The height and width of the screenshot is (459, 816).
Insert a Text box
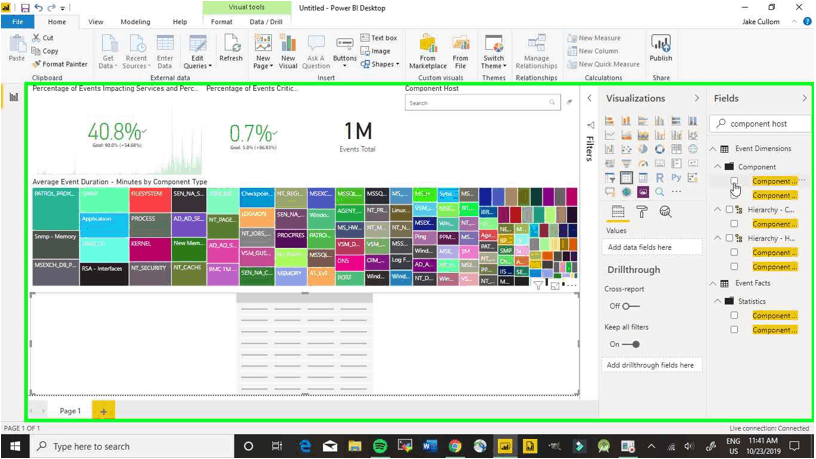click(x=379, y=38)
